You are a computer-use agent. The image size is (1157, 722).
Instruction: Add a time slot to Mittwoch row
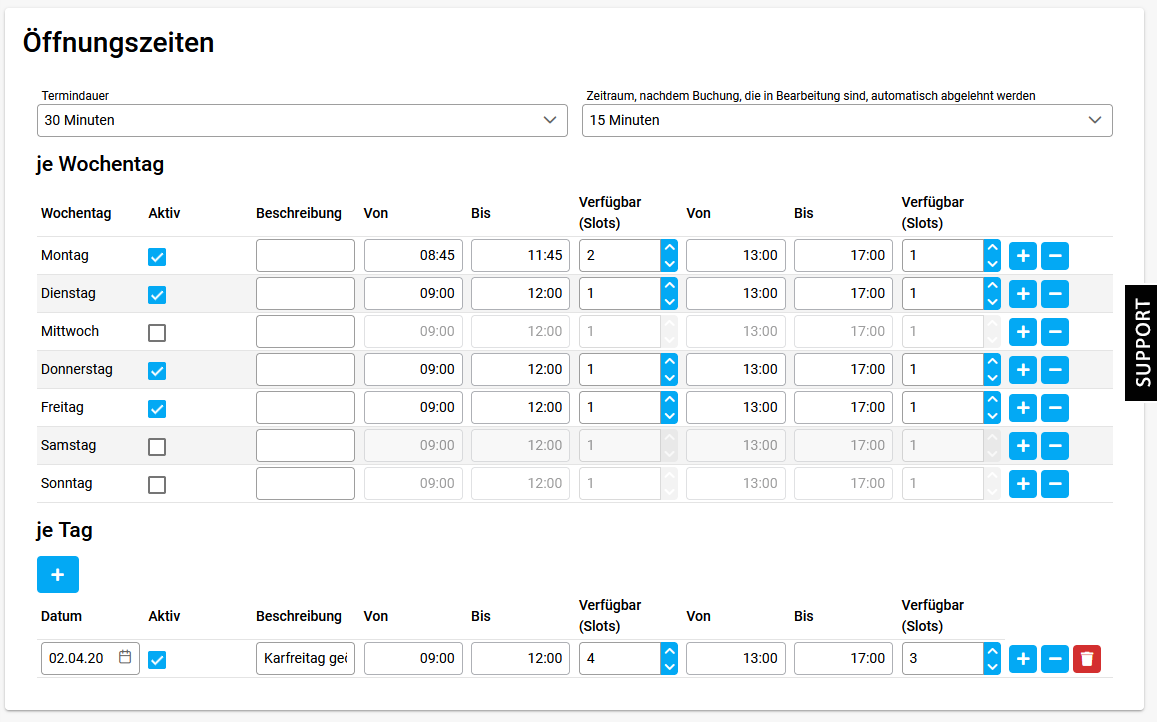(x=1023, y=332)
